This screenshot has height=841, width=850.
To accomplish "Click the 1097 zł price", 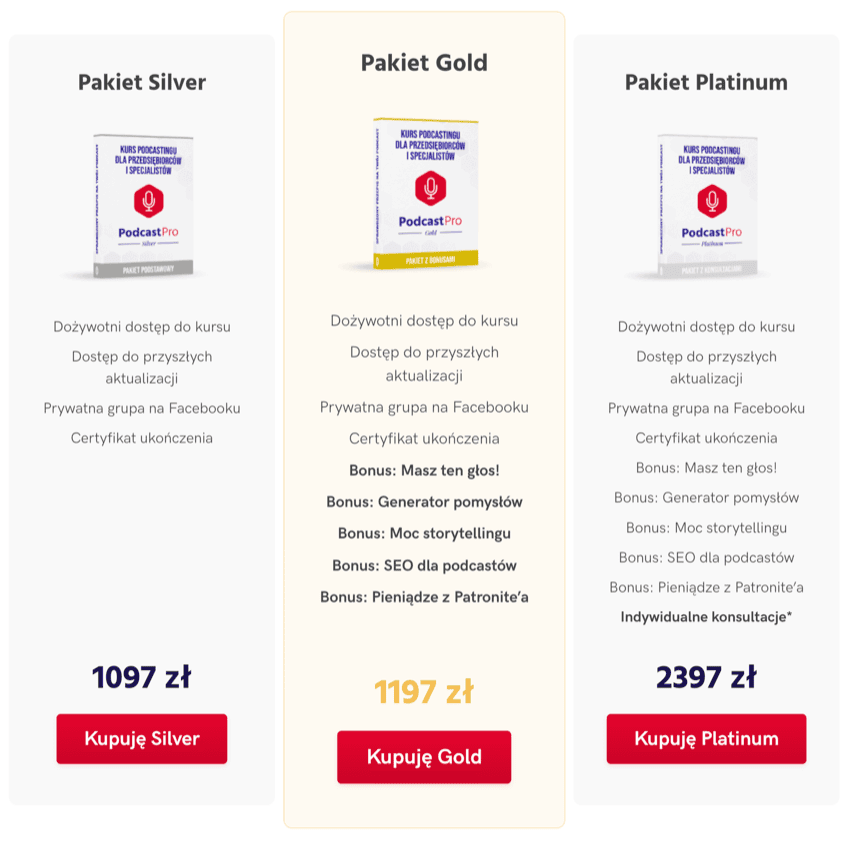I will [142, 677].
